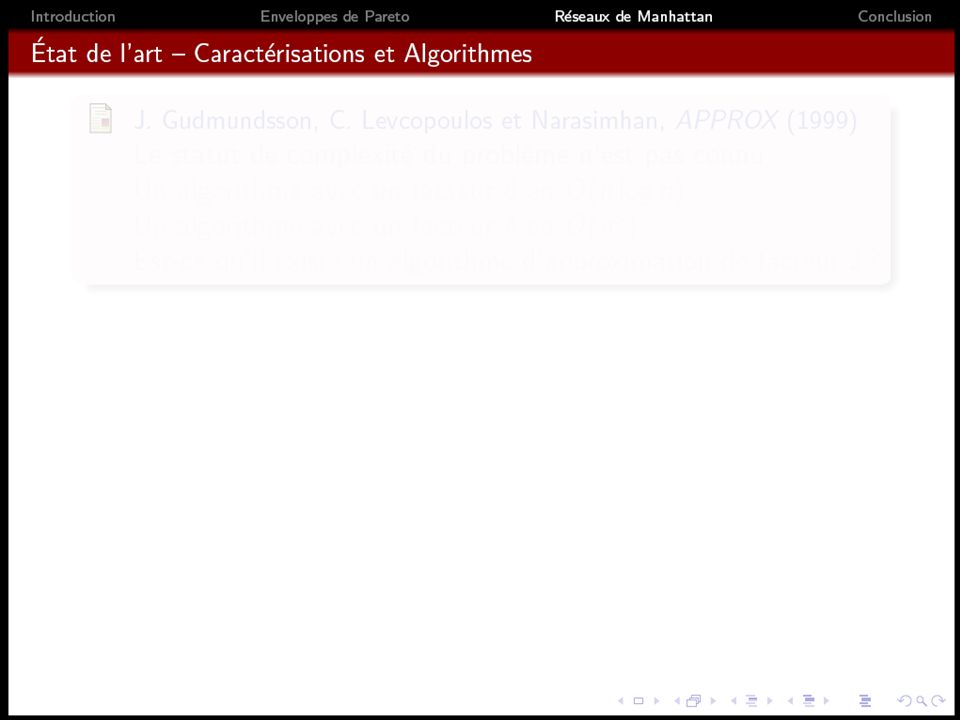Screen dimensions: 960x720
Task: Jump to the Conclusion section
Action: click(894, 17)
